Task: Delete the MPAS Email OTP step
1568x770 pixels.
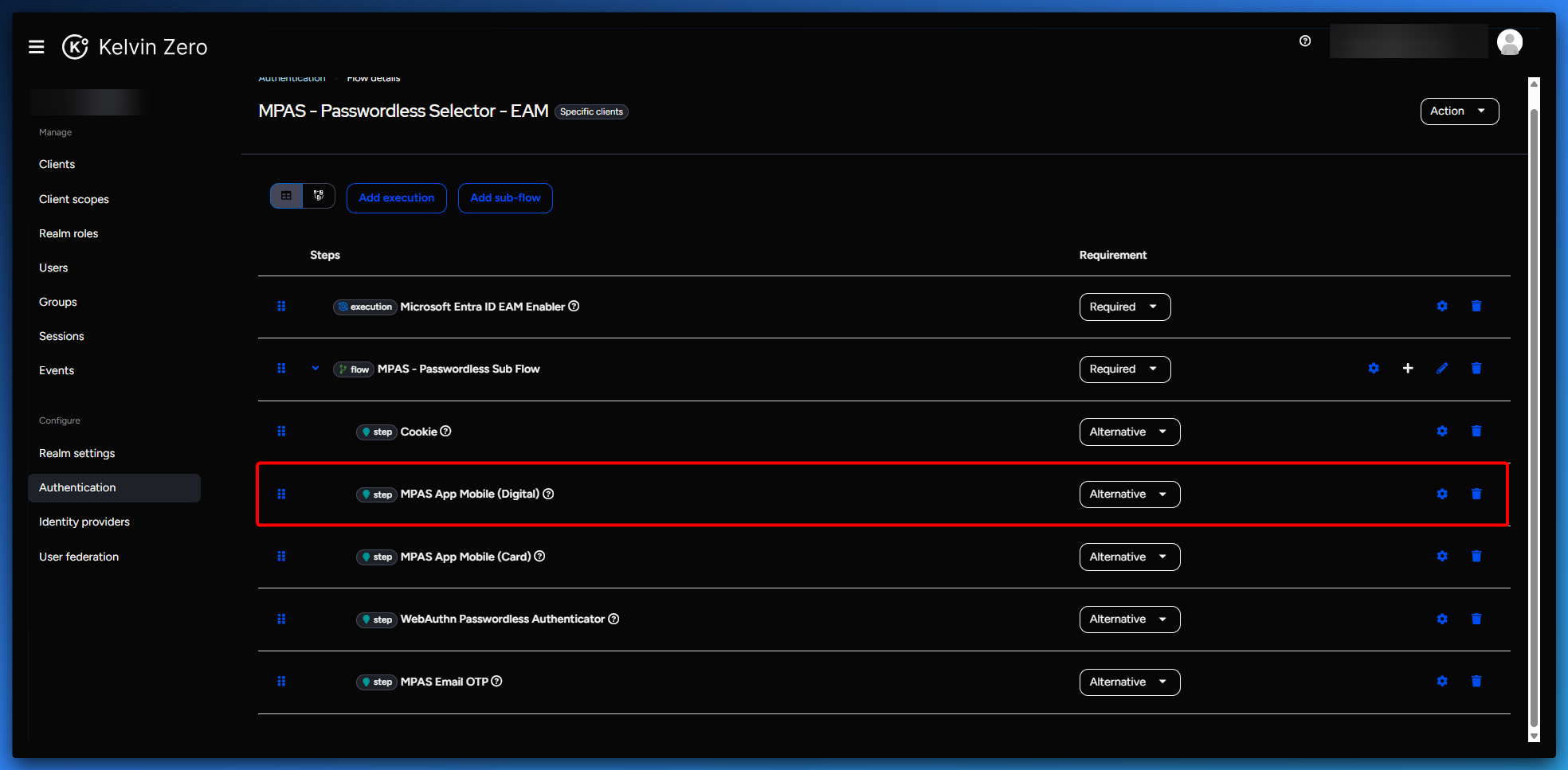Action: tap(1476, 682)
